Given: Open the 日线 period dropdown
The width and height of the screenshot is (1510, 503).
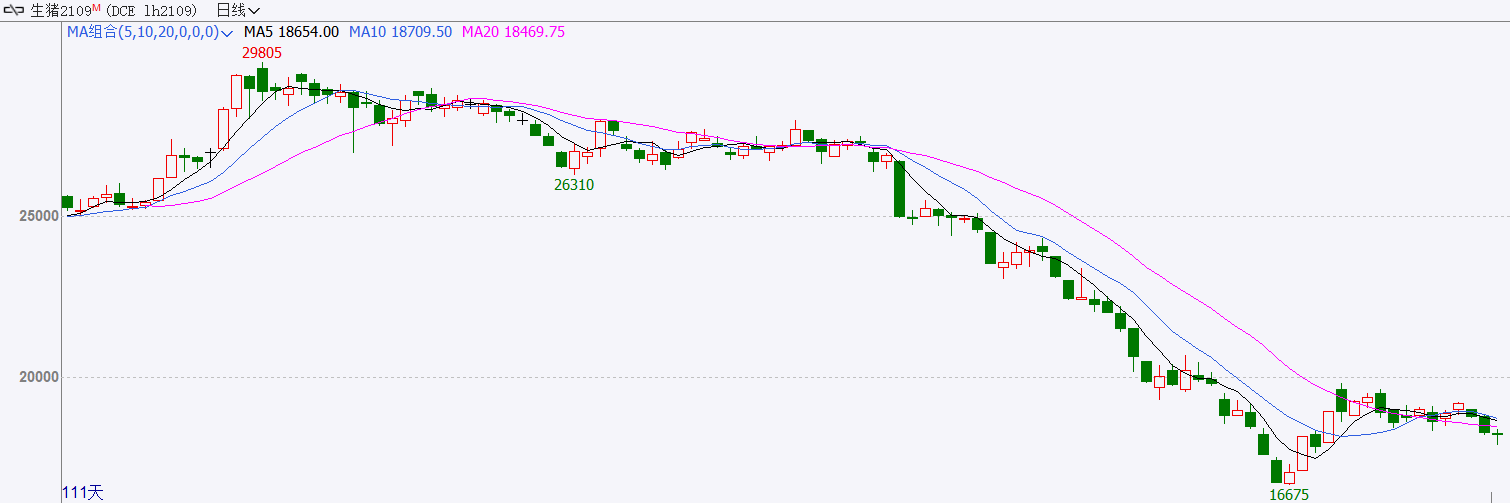Looking at the screenshot, I should (x=238, y=11).
